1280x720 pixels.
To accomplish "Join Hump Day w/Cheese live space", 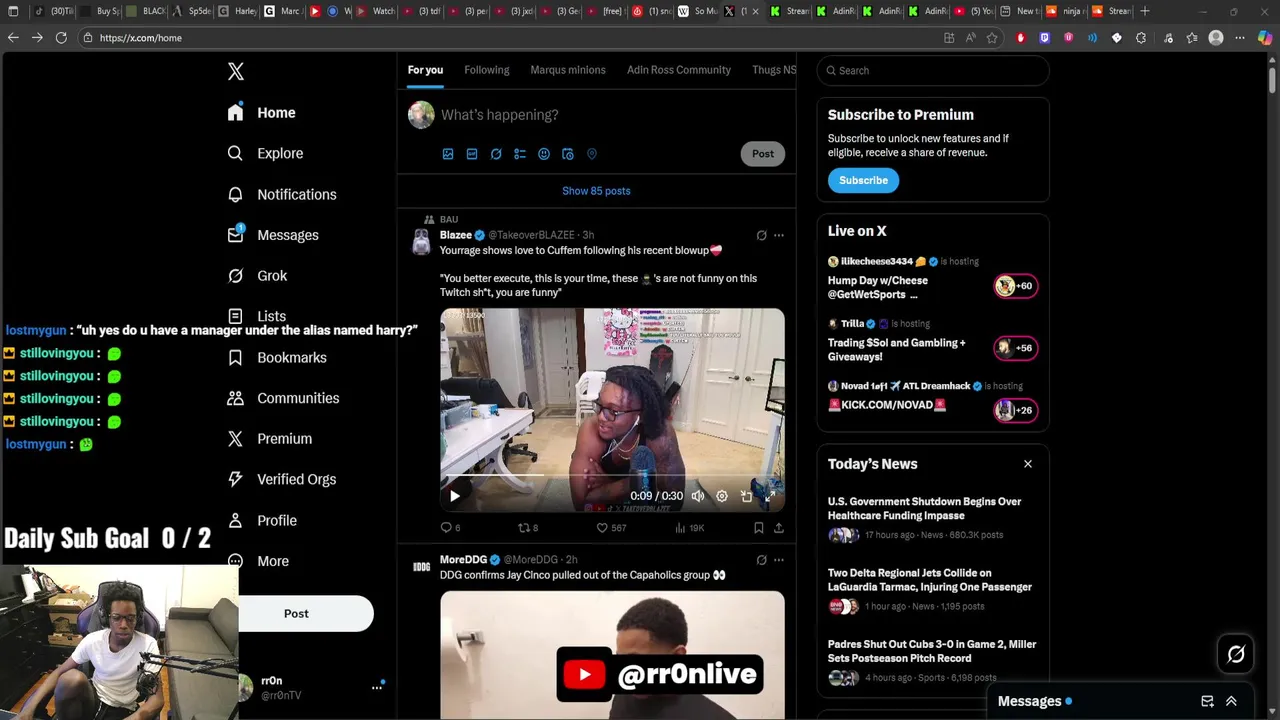I will 932,279.
